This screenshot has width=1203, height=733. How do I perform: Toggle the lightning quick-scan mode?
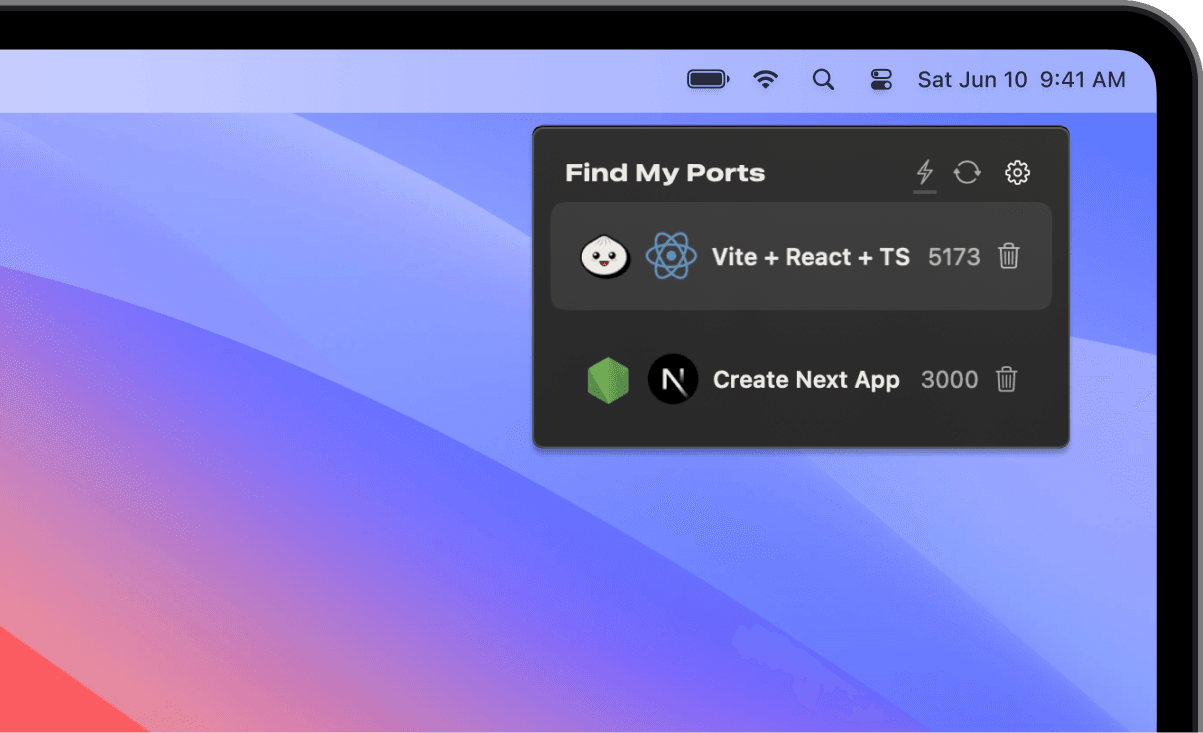pyautogui.click(x=924, y=172)
